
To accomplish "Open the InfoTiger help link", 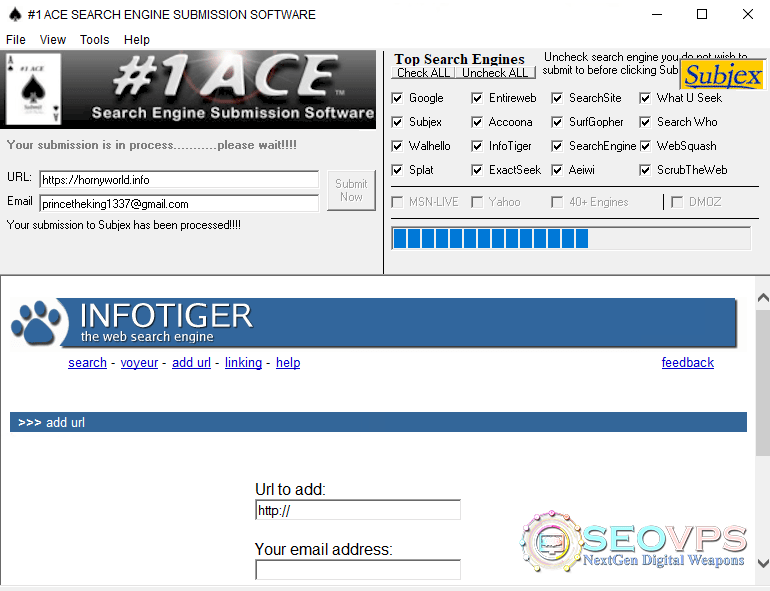I will [288, 363].
